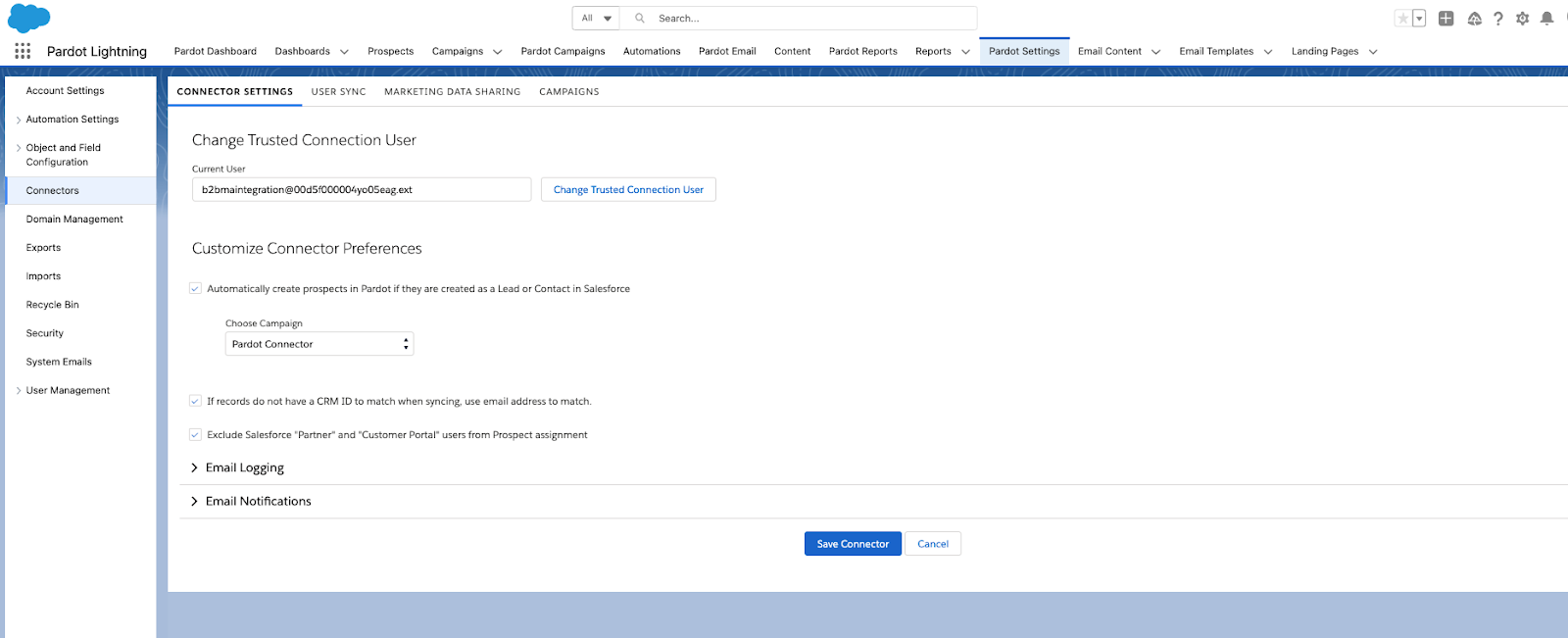Select Connectors in the sidebar
The height and width of the screenshot is (638, 1568).
80,190
